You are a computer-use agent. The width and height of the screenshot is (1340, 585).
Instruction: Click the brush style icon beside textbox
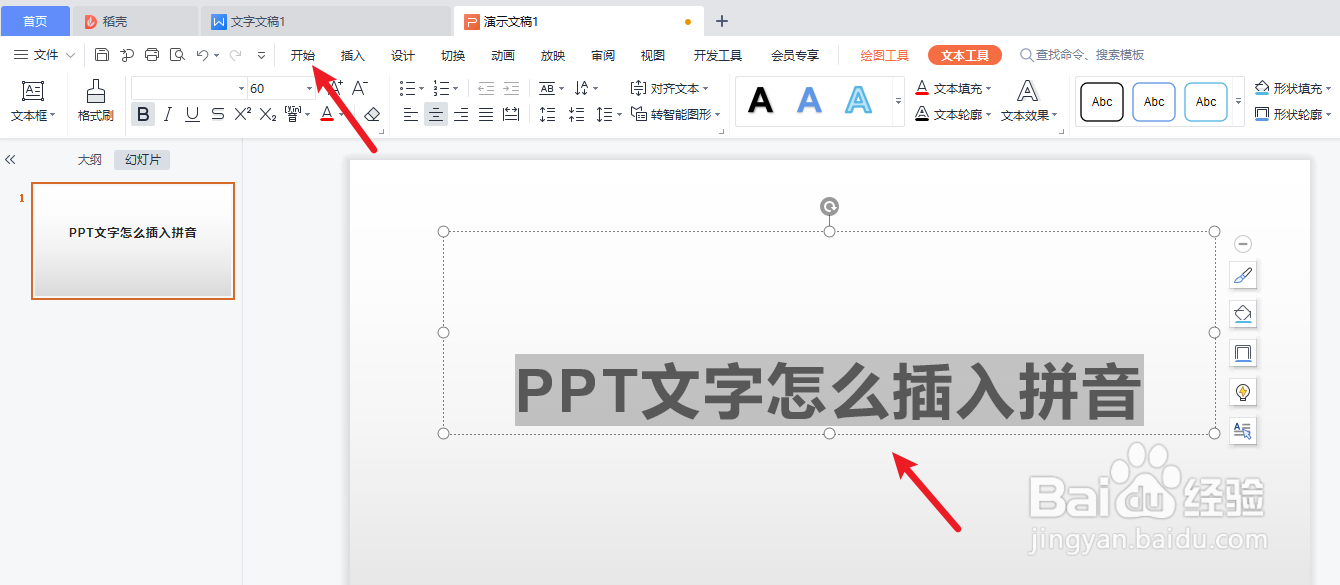pyautogui.click(x=1243, y=275)
